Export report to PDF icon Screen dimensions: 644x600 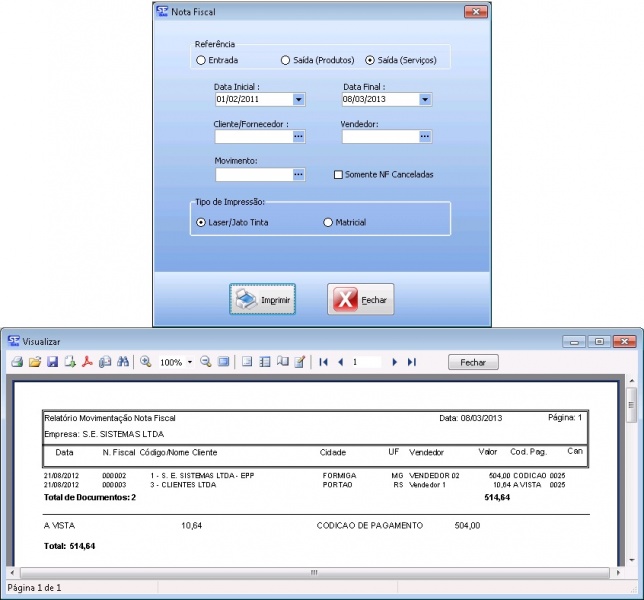click(87, 362)
